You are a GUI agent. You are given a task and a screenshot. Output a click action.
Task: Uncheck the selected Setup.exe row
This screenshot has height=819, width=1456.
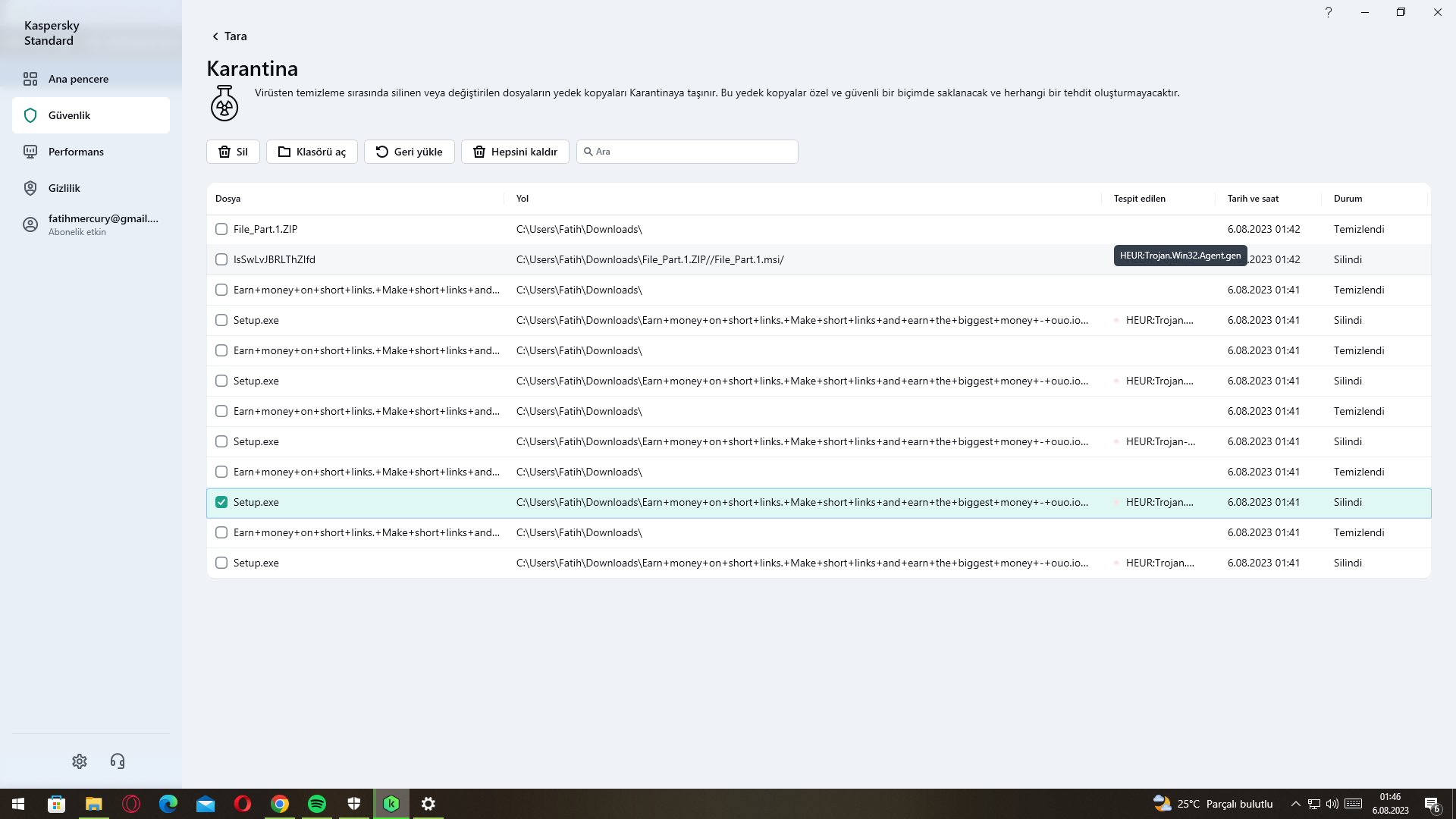tap(221, 502)
